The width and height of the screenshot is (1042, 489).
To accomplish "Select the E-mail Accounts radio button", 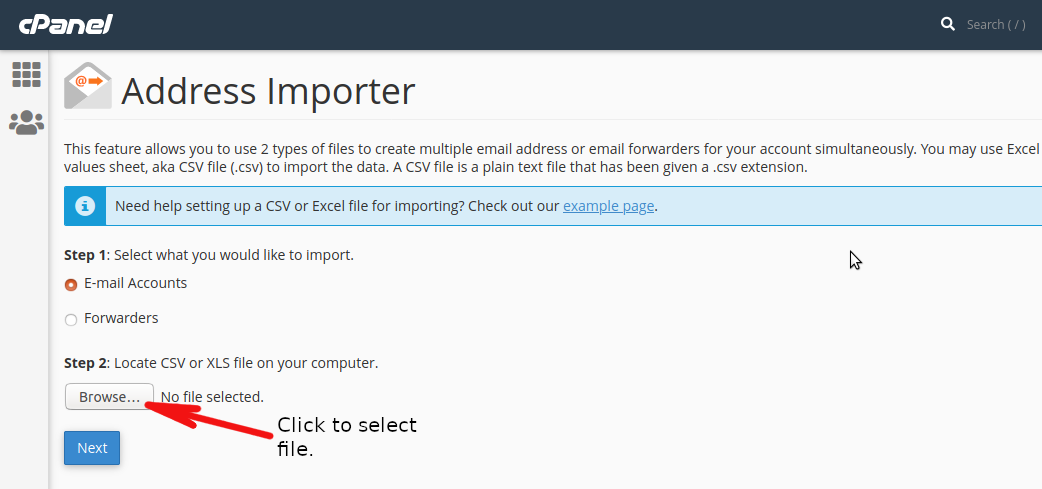I will click(71, 285).
